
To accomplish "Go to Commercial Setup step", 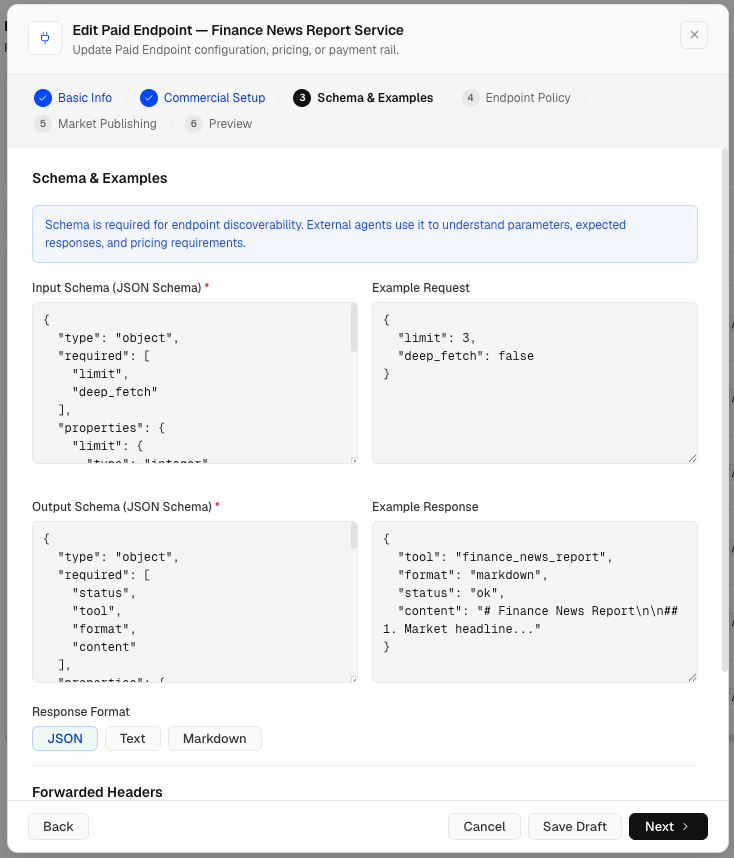I will point(215,98).
